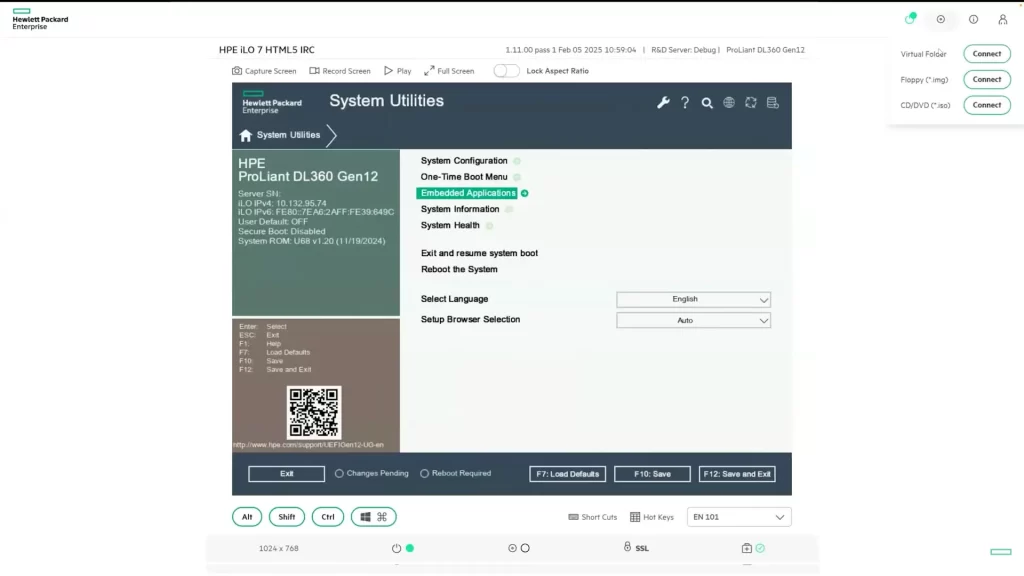Click the wrench icon in System Utilities header
Image resolution: width=1024 pixels, height=576 pixels.
coord(663,103)
